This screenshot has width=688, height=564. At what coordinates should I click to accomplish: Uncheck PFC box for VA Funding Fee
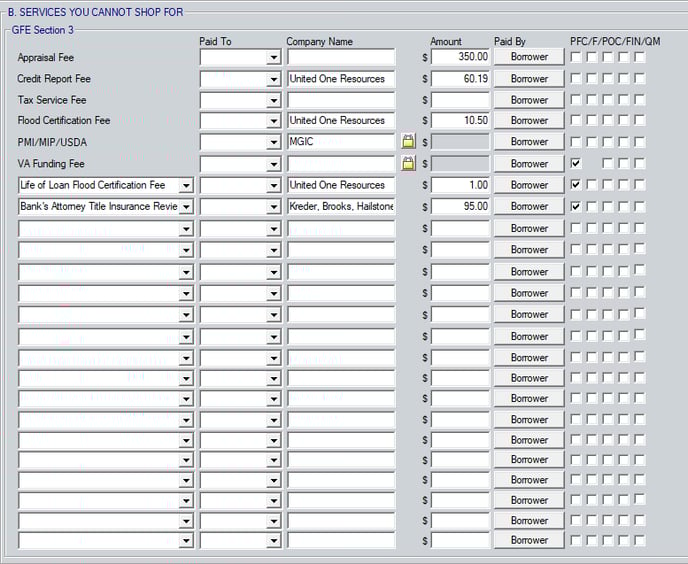tap(576, 163)
